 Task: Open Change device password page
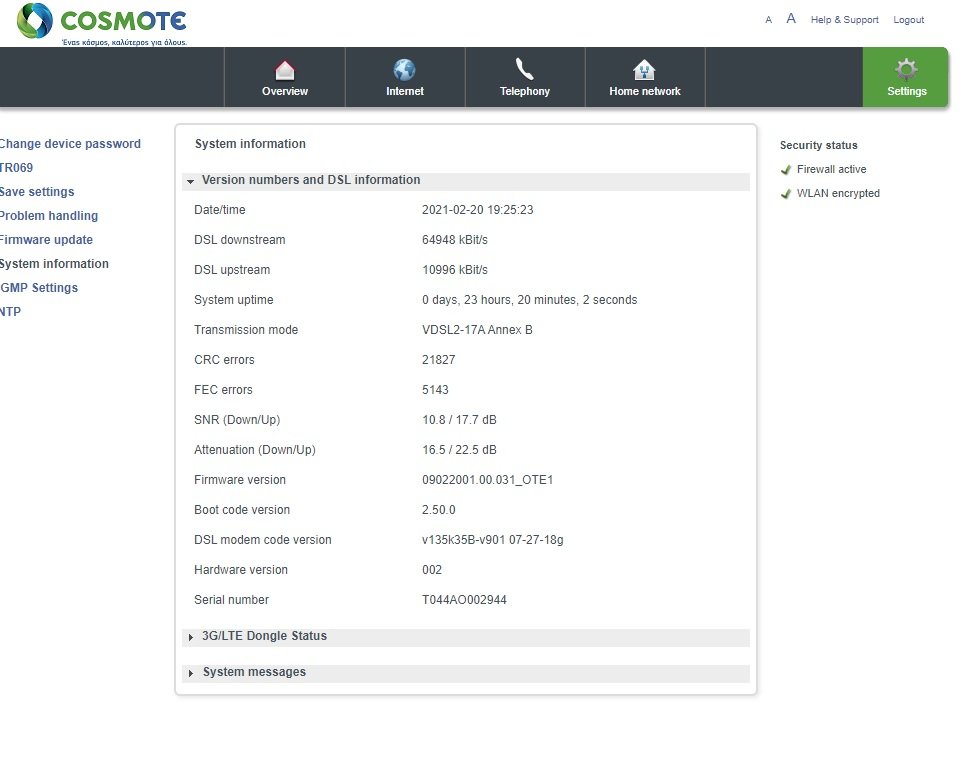tap(70, 144)
